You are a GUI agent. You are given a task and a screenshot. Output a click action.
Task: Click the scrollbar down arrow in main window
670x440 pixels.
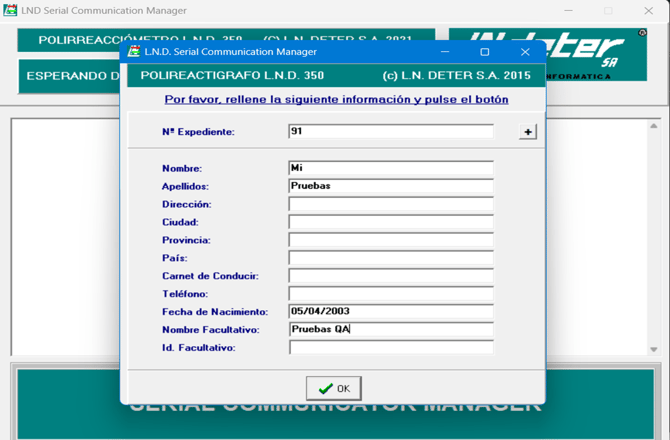coord(654,350)
